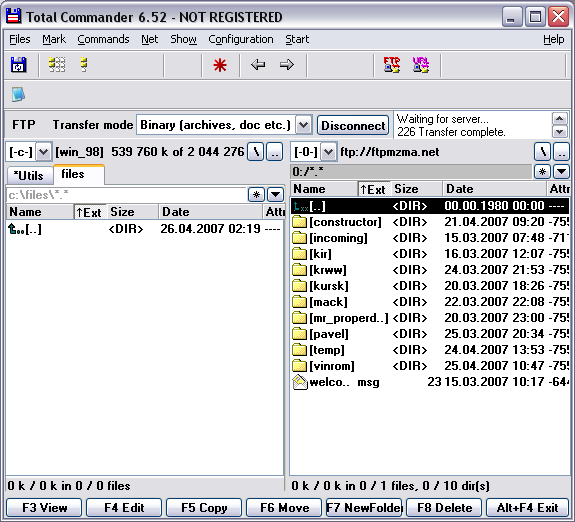
Task: Click the F7 NewFolder button
Action: 364,508
